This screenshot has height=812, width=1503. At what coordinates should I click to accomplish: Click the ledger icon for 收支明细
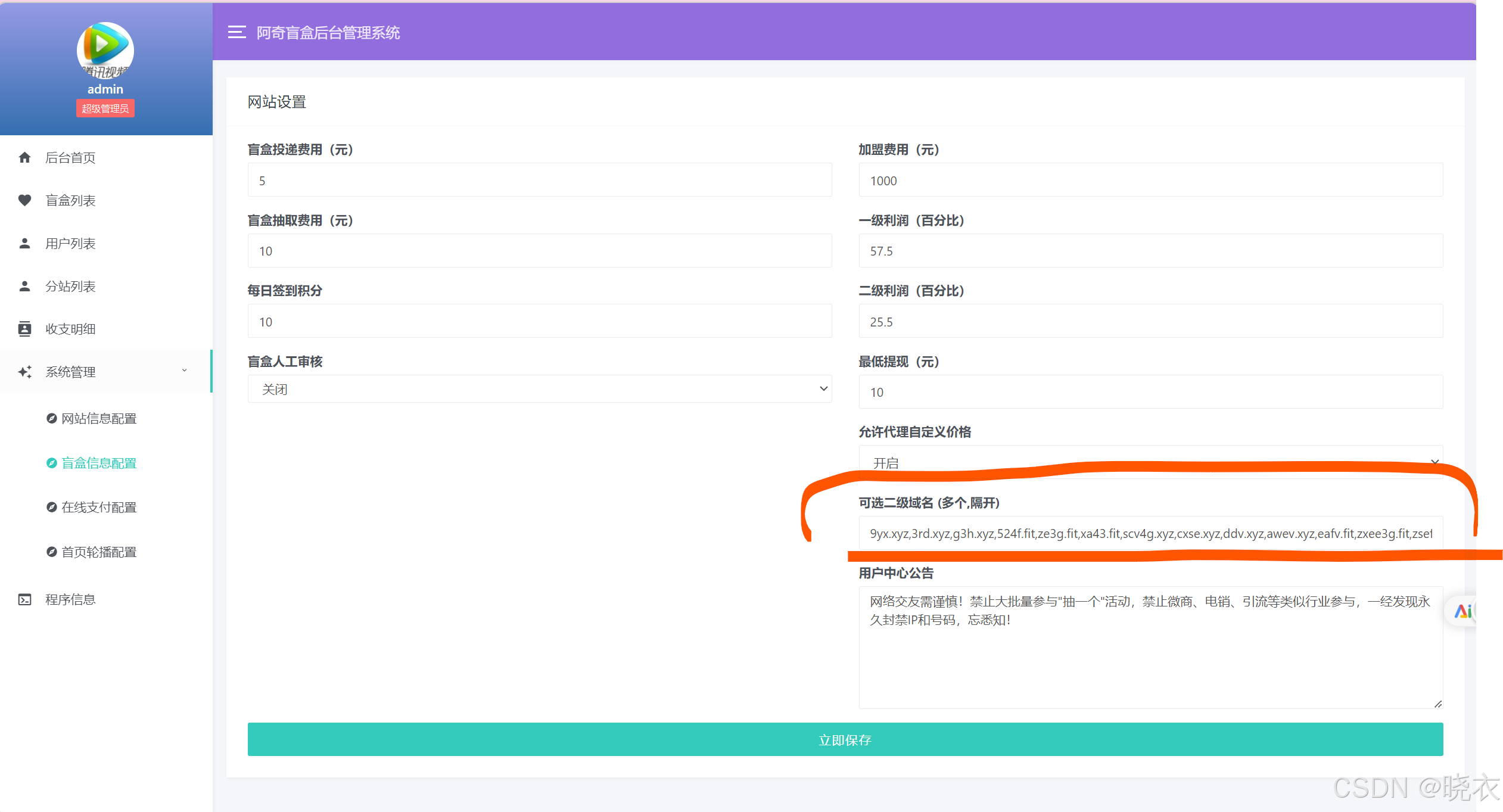(24, 329)
